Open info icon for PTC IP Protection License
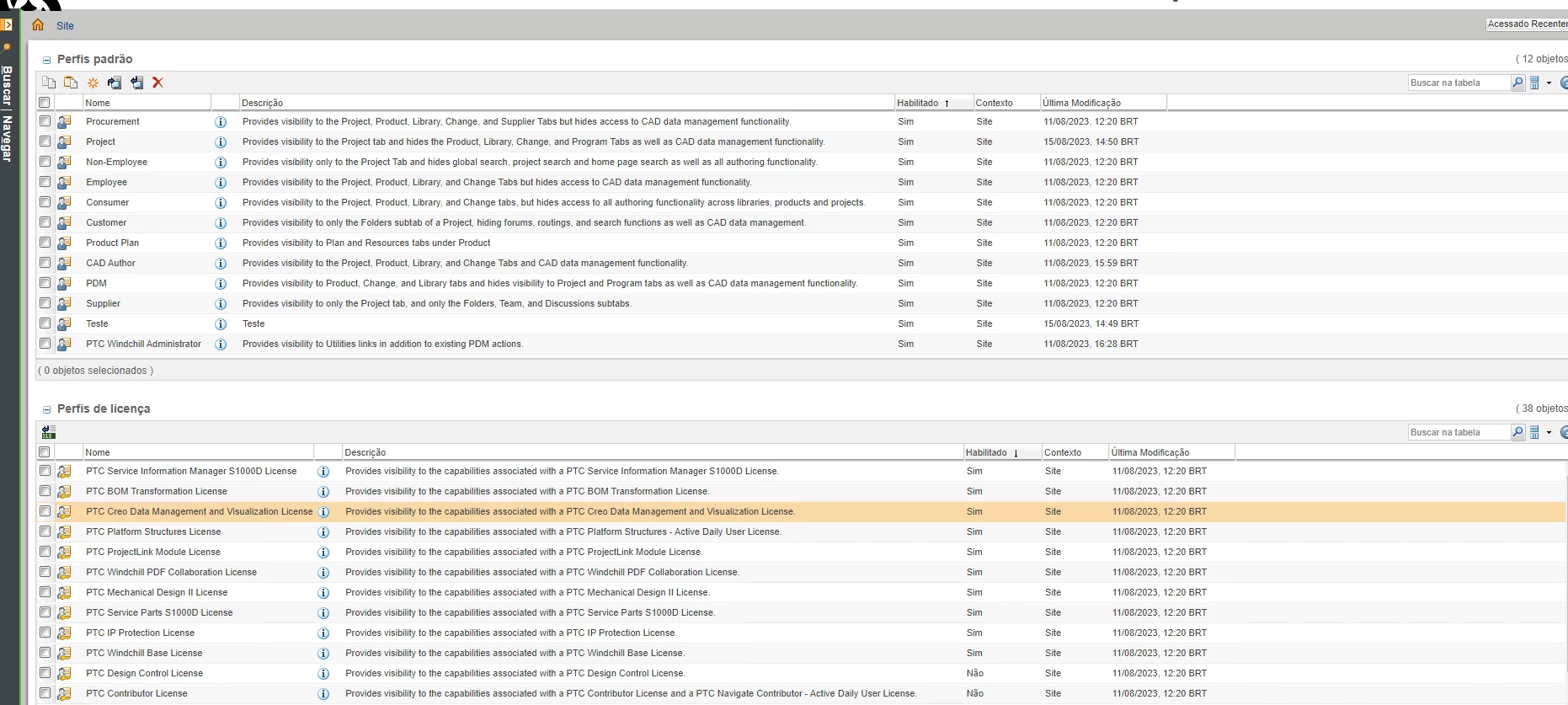Screen dimensions: 1568x705 (x=323, y=633)
